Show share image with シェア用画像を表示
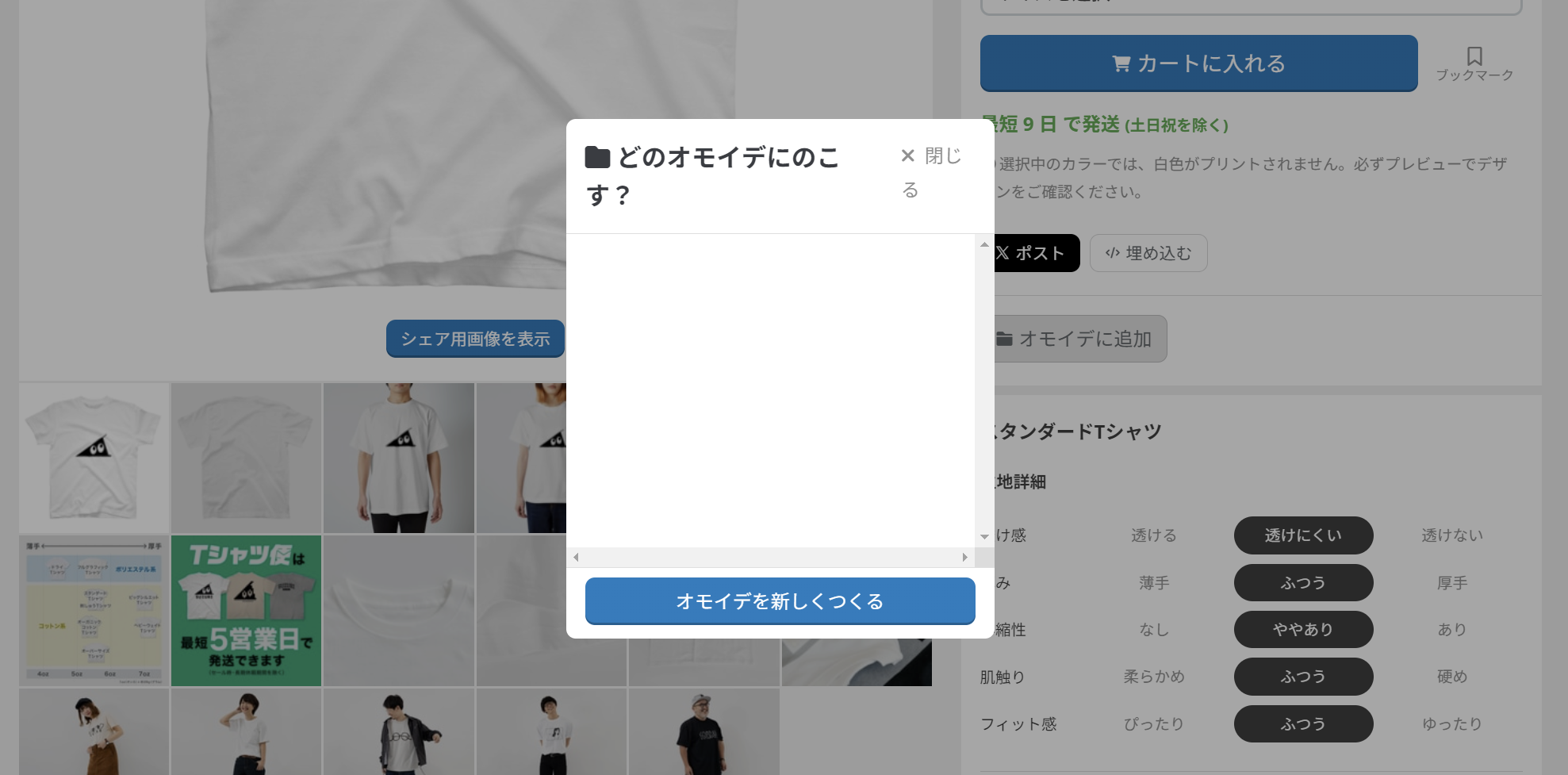This screenshot has height=775, width=1568. click(475, 339)
